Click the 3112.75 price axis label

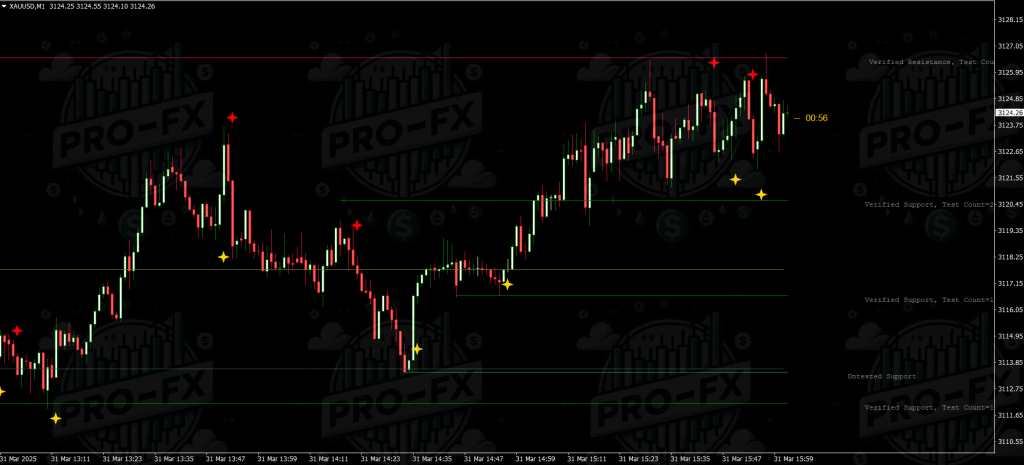(1010, 389)
